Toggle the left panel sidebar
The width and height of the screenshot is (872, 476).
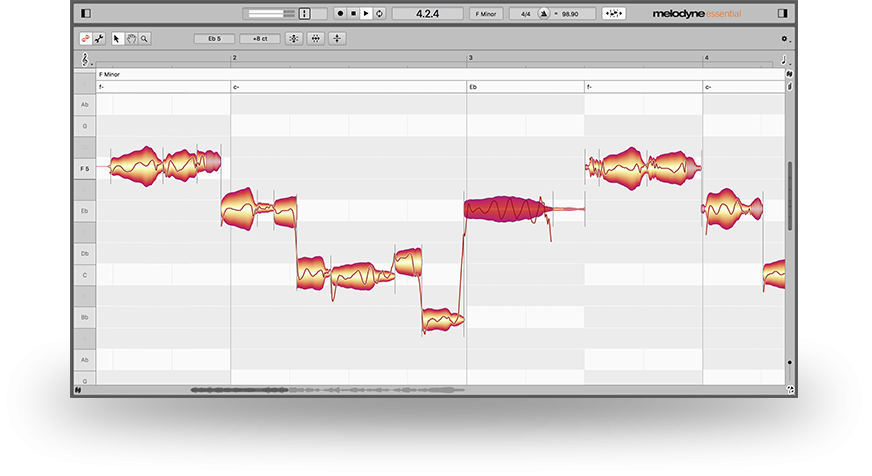(x=86, y=13)
